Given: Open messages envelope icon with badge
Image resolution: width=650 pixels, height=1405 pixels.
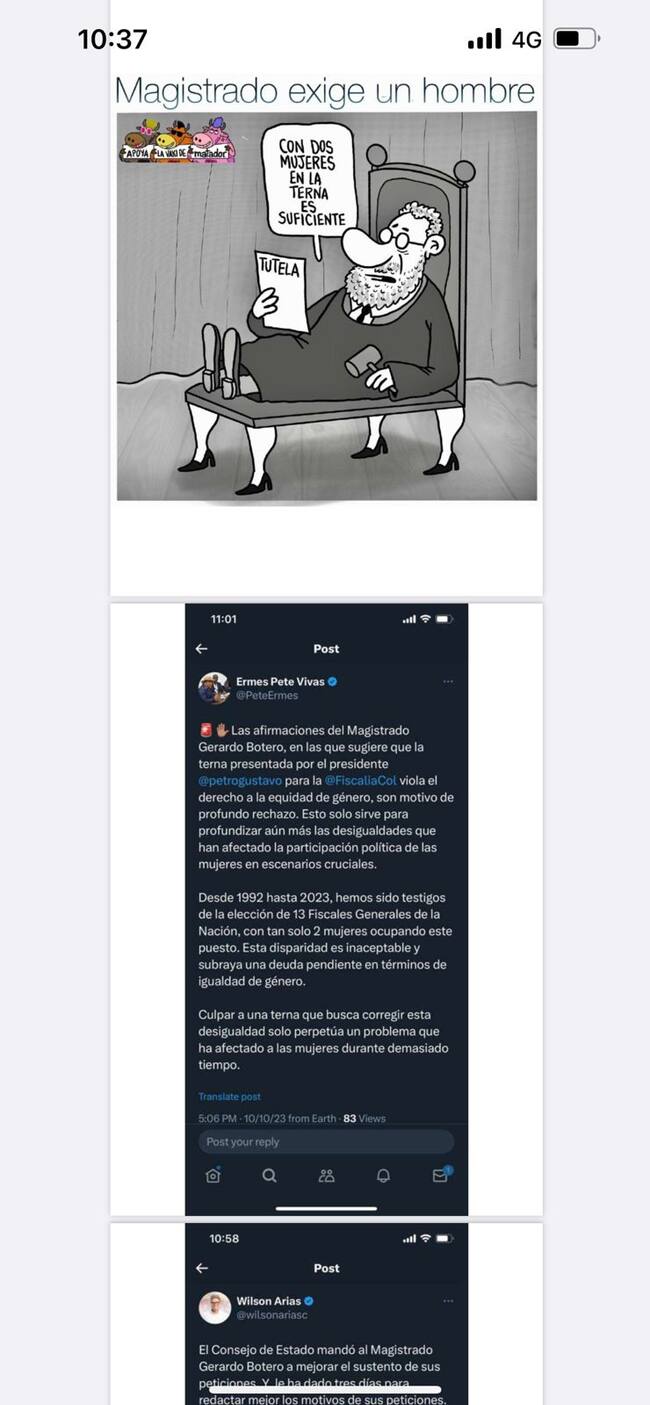Looking at the screenshot, I should pos(441,1175).
